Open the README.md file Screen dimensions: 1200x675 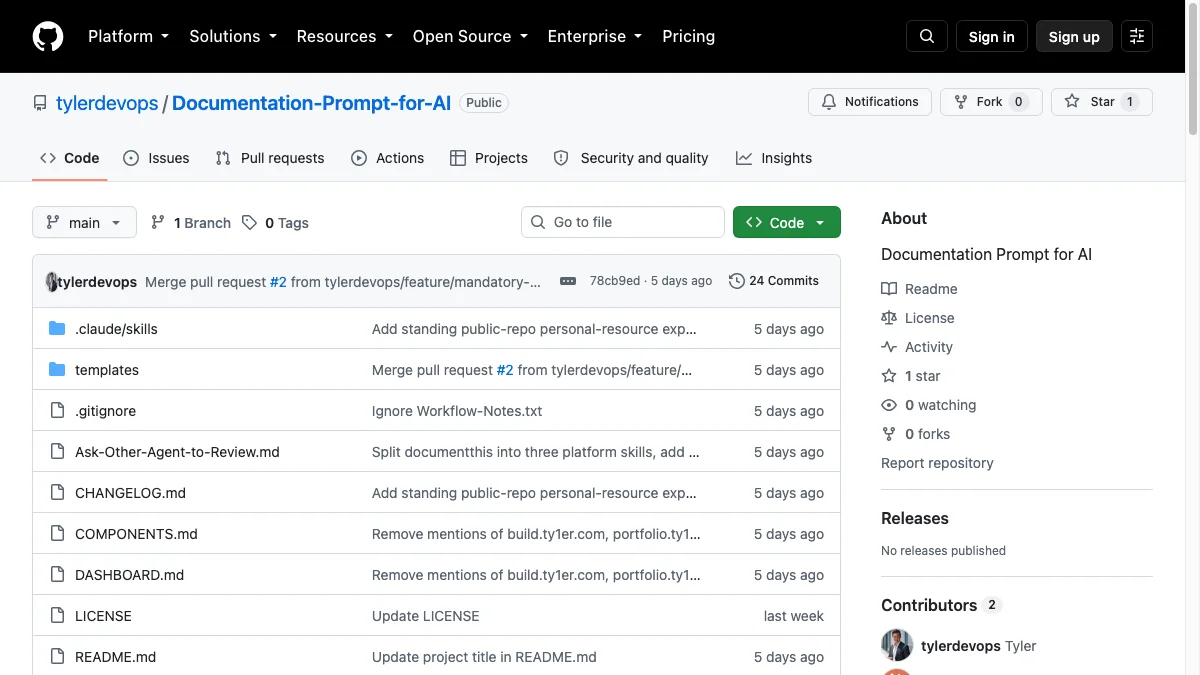(115, 657)
